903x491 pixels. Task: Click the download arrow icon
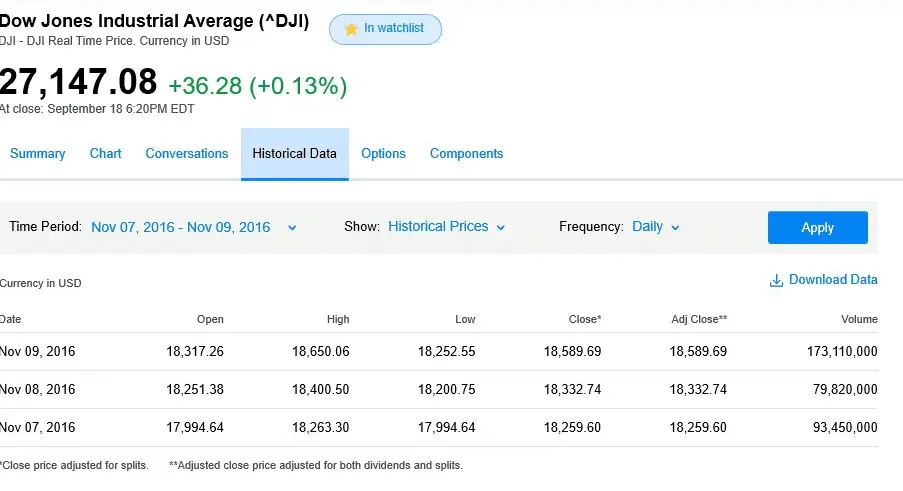tap(776, 280)
